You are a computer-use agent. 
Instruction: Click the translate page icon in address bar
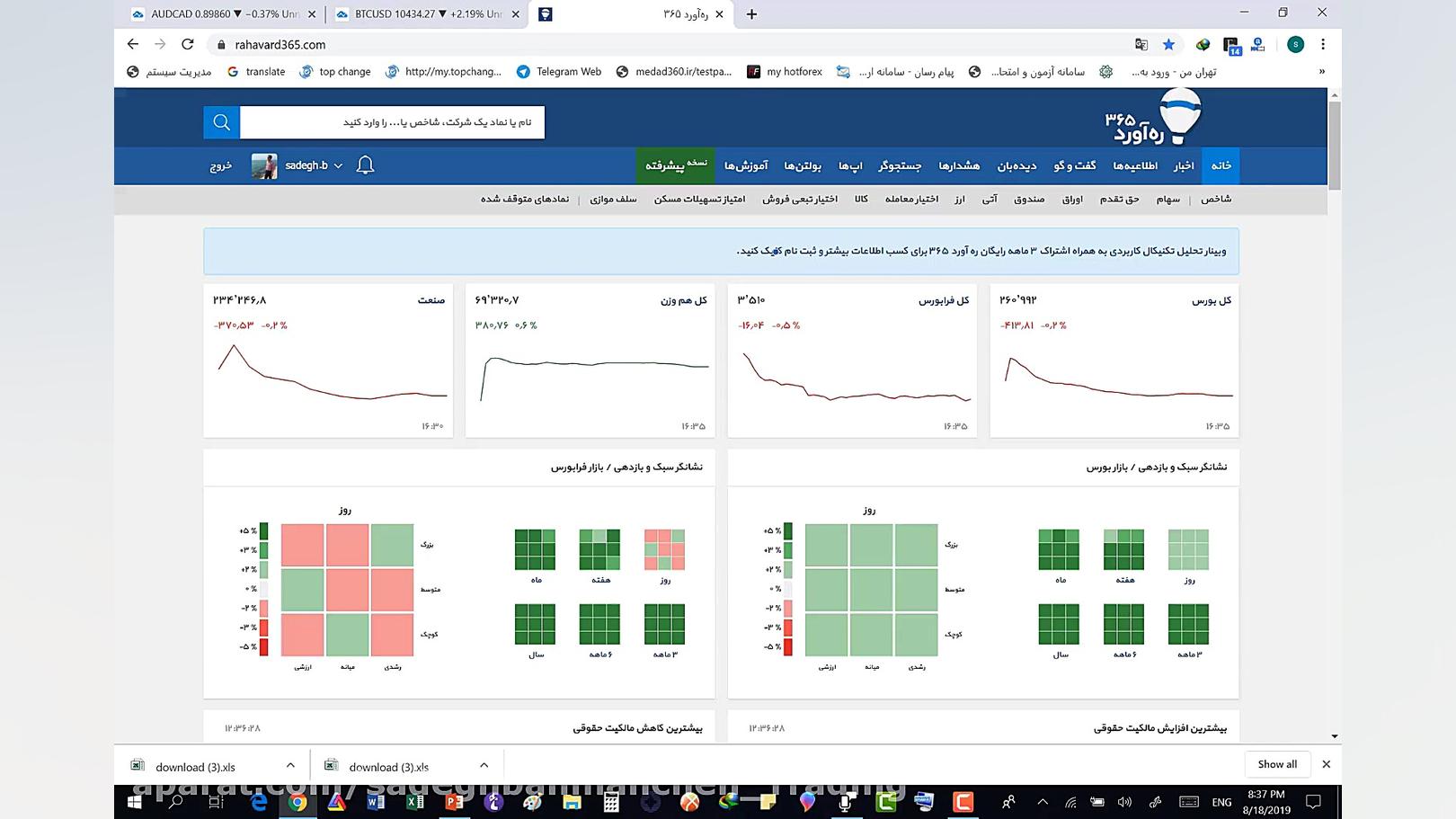click(x=1141, y=44)
